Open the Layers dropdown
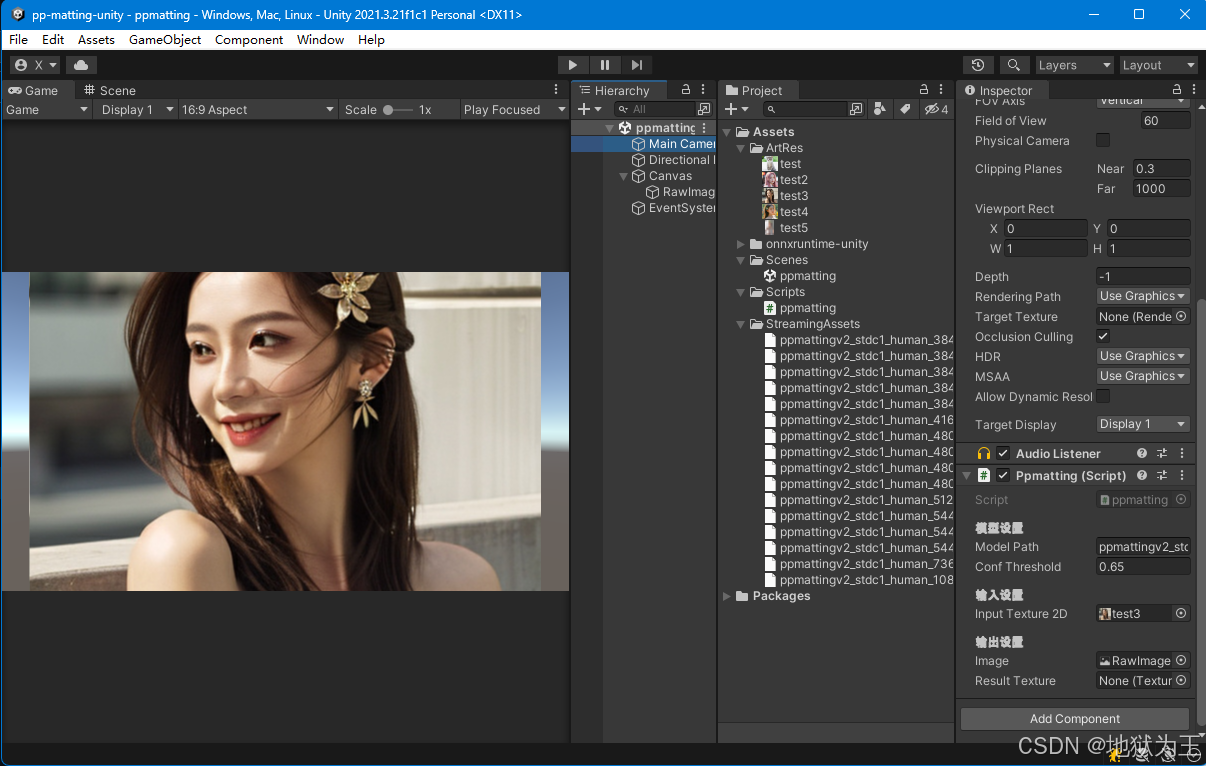1206x766 pixels. tap(1074, 65)
